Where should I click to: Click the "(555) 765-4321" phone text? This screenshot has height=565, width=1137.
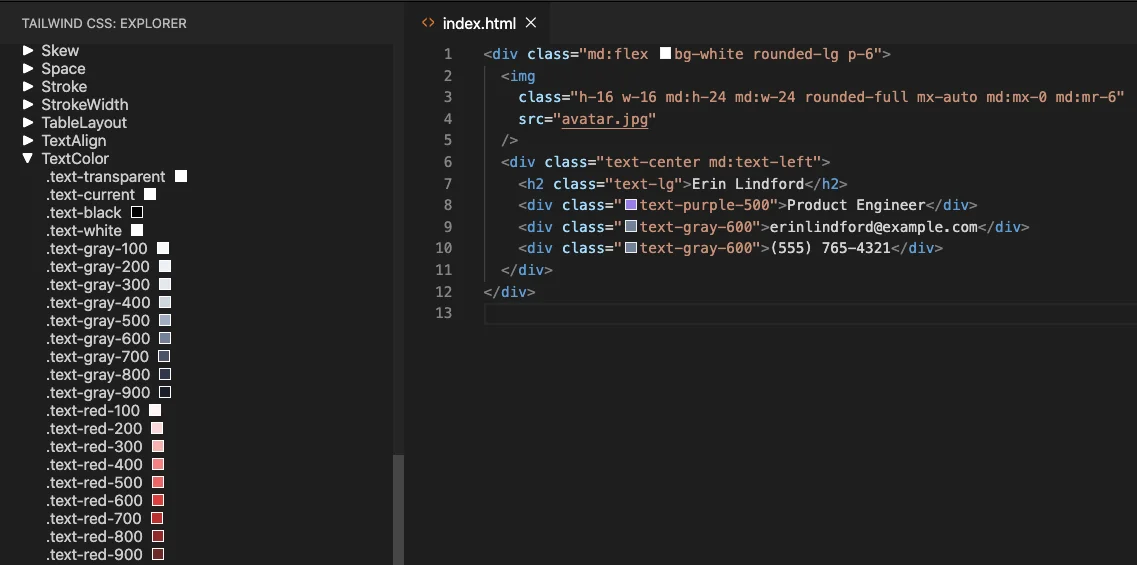point(830,248)
